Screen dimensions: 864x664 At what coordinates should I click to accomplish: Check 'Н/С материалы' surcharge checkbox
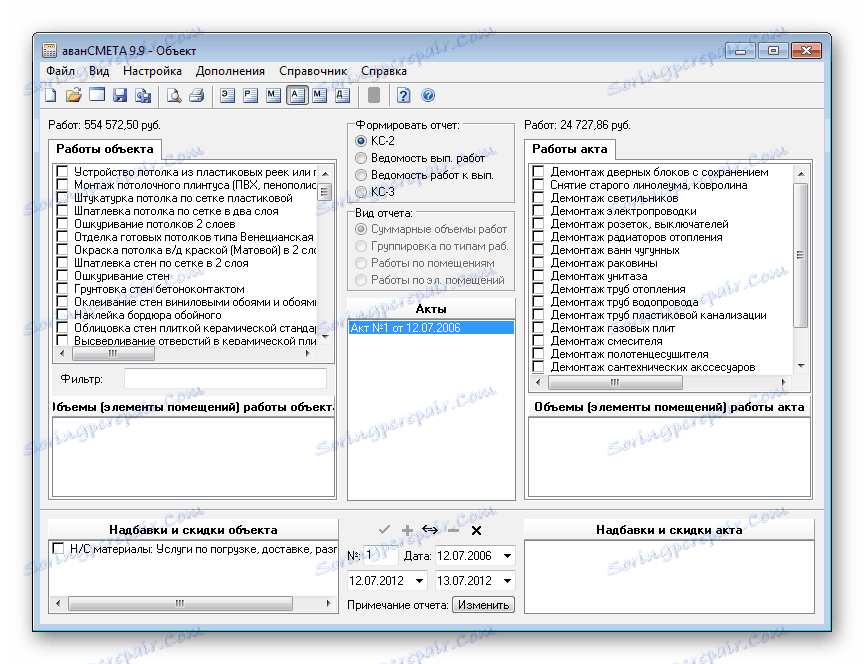tap(58, 548)
